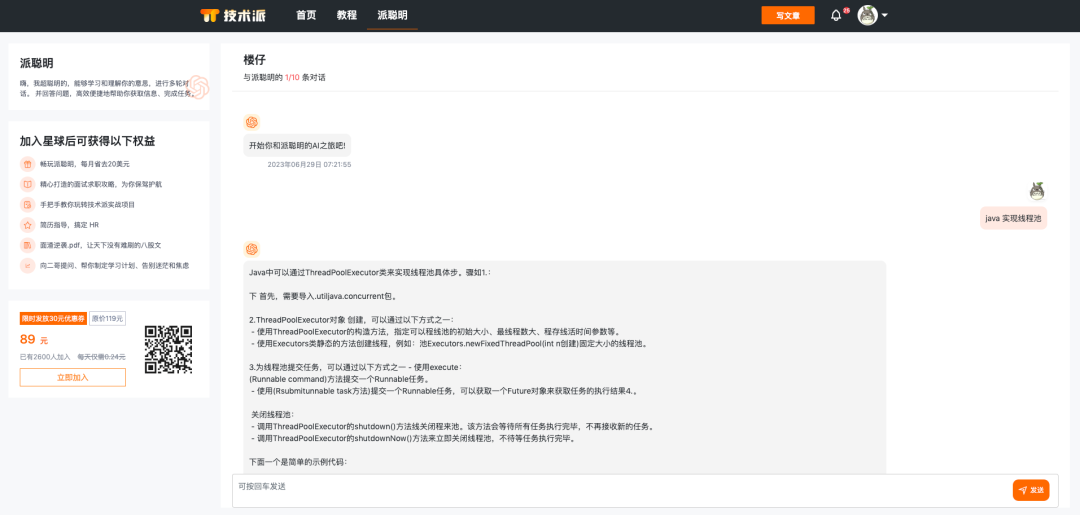Click the 发送 send button

pyautogui.click(x=1031, y=490)
